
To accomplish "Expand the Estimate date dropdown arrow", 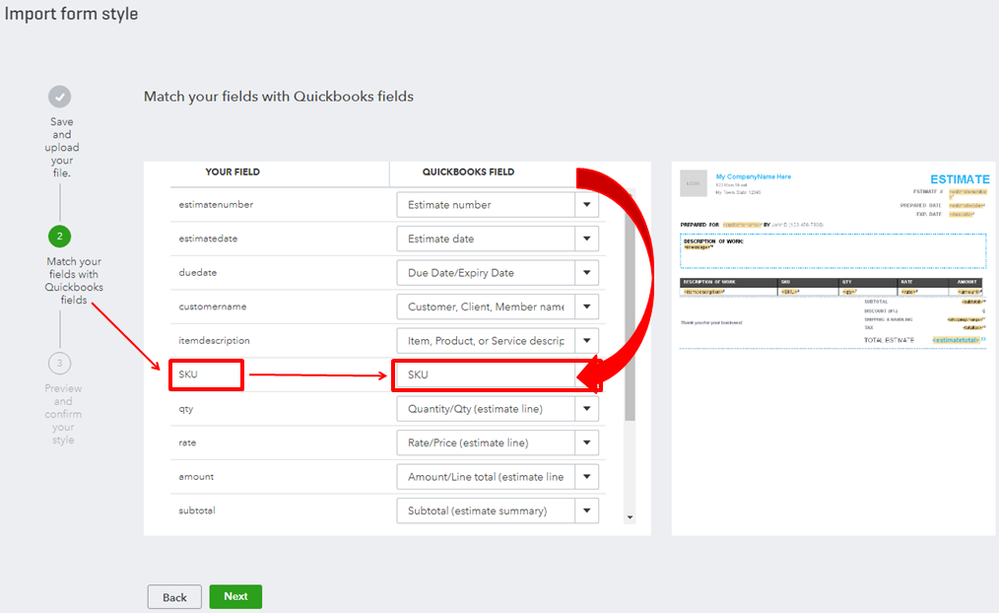I will coord(586,239).
